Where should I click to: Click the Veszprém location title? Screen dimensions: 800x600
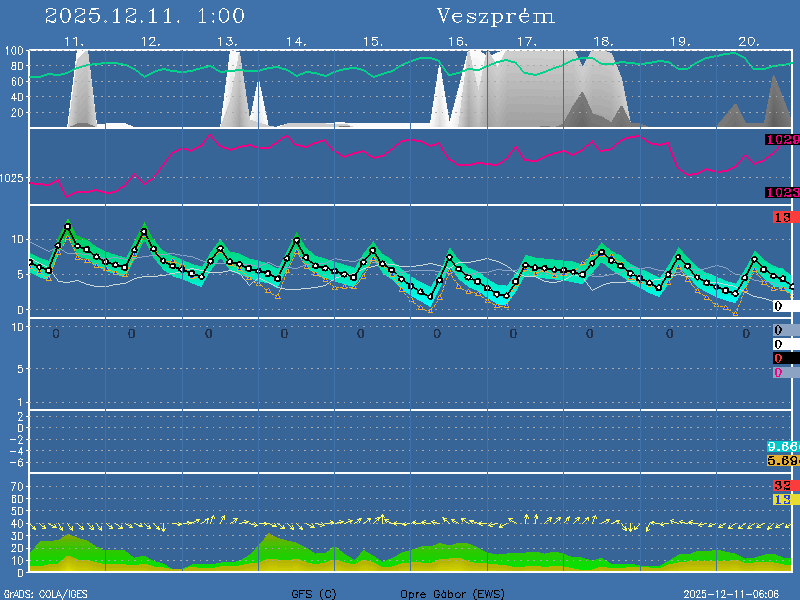coord(496,17)
